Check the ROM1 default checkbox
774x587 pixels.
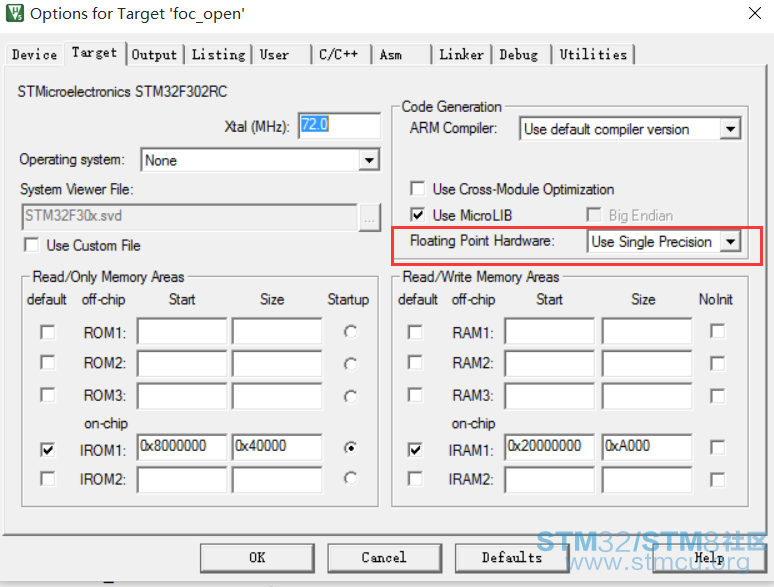47,332
